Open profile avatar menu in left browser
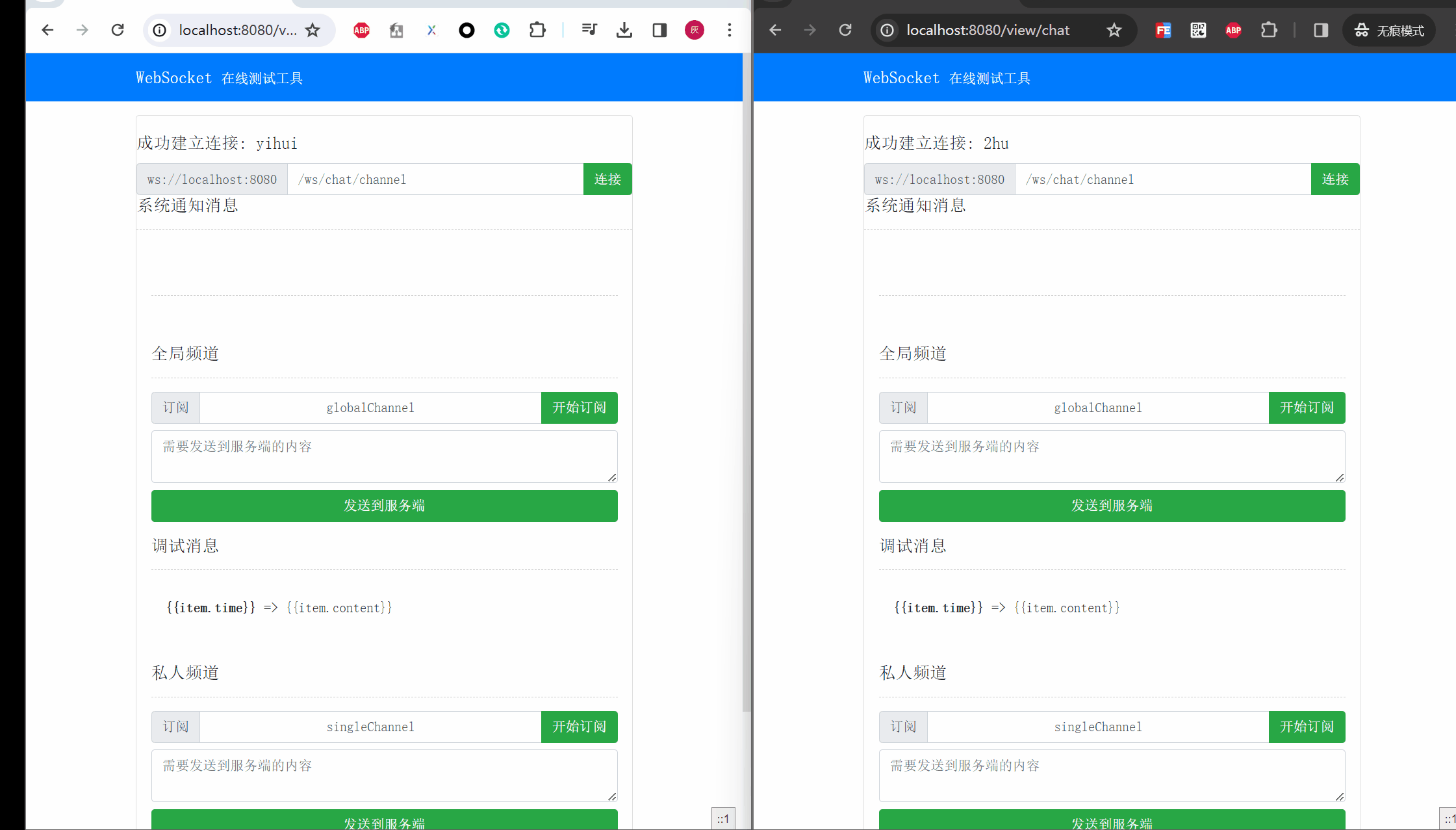Screen dimensions: 1456x830 pyautogui.click(x=695, y=30)
